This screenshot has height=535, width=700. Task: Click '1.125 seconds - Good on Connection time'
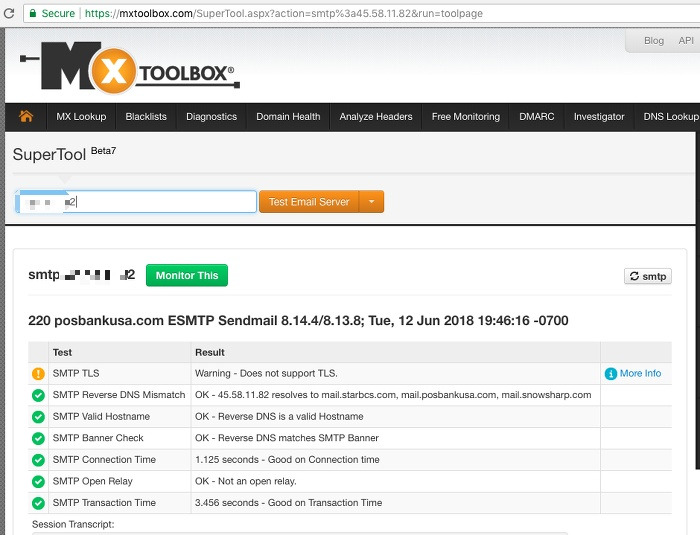287,460
